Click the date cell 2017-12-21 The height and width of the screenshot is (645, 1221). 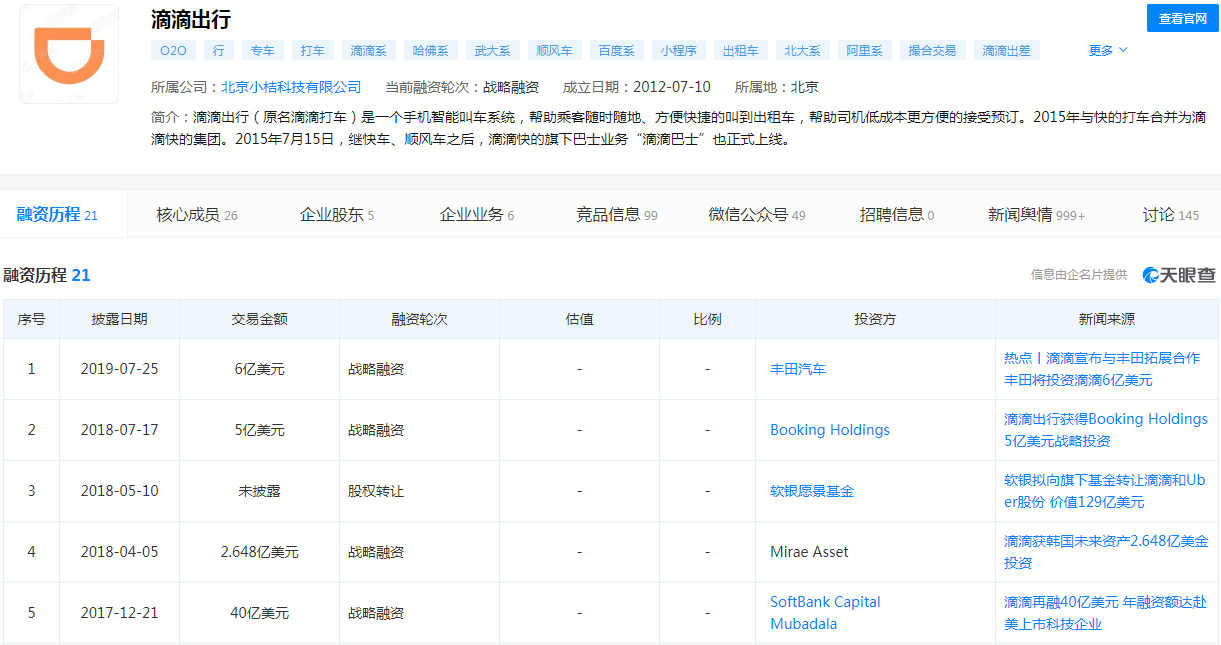point(119,613)
